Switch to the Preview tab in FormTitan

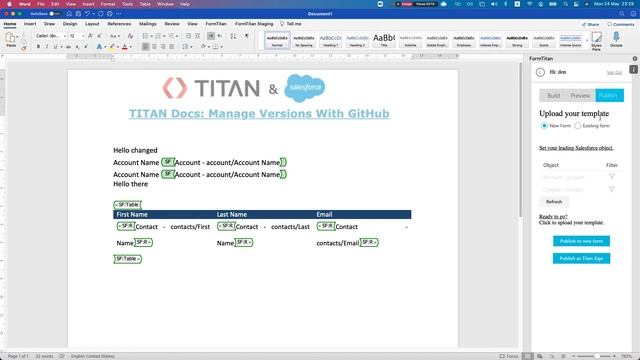click(580, 96)
